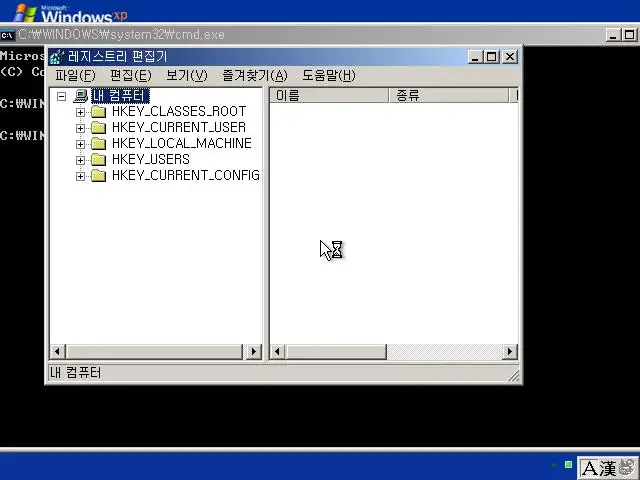640x480 pixels.
Task: Click the 漢 Hanja conversion tray icon
Action: click(x=608, y=469)
